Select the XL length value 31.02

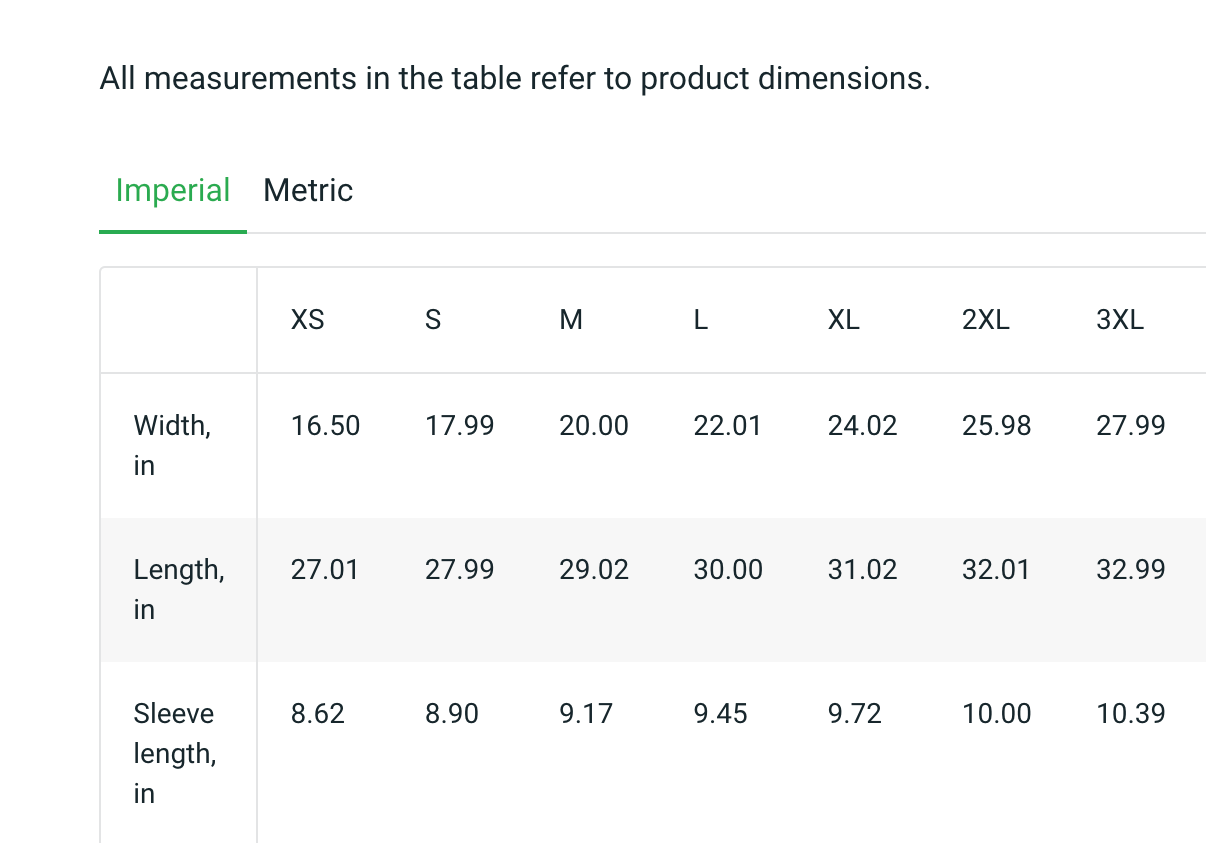(862, 570)
